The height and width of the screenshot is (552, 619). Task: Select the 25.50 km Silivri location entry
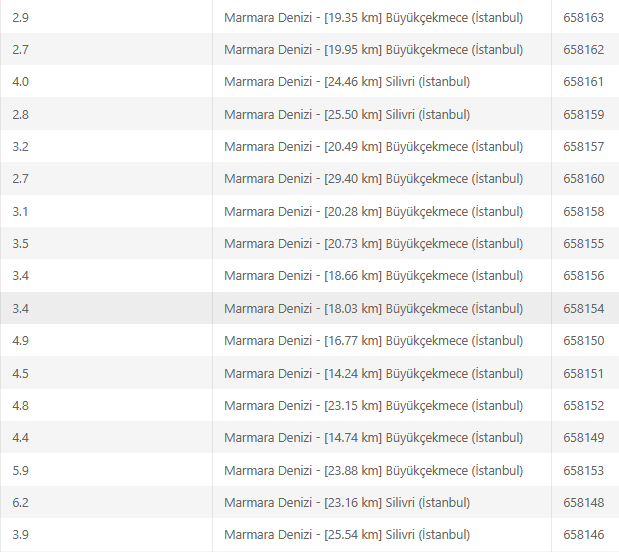point(347,115)
